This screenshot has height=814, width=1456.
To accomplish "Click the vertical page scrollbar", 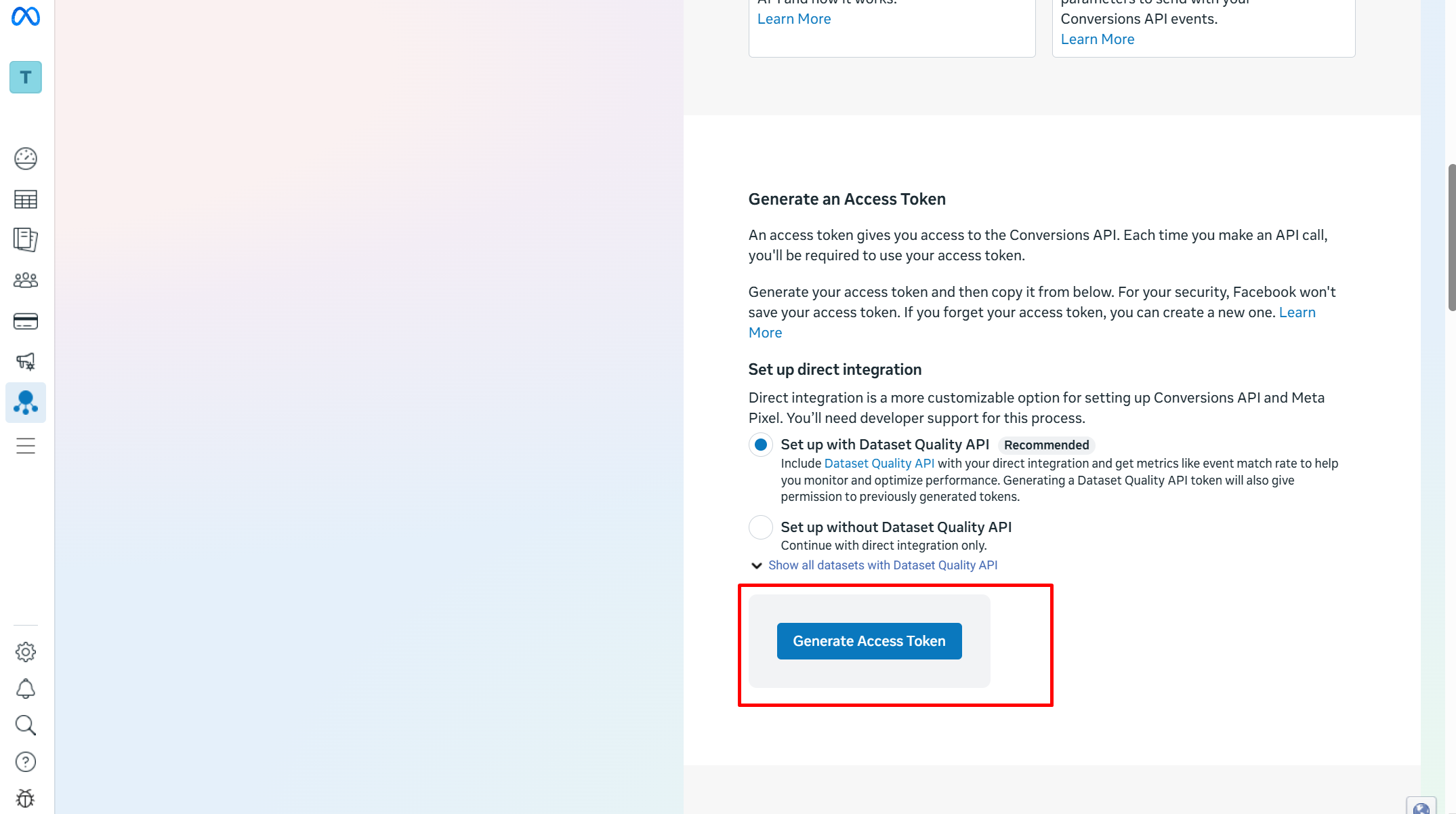I will click(x=1451, y=237).
